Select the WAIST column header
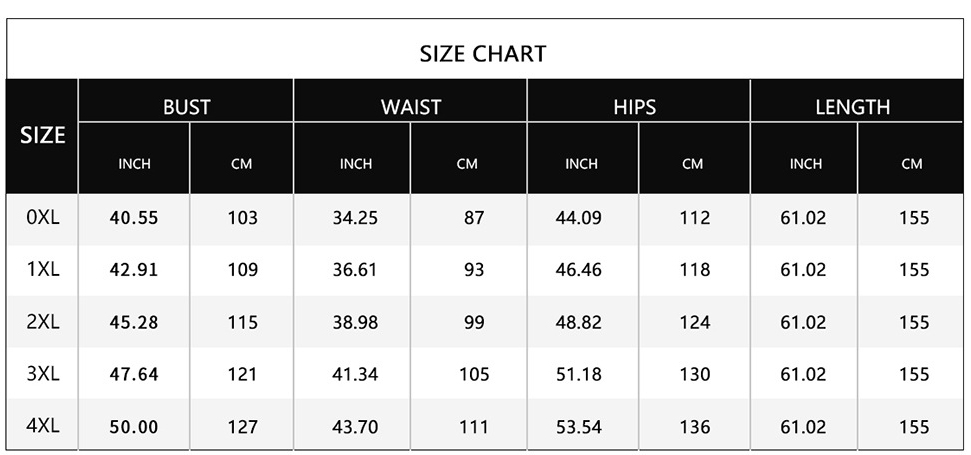This screenshot has width=971, height=455. click(410, 107)
